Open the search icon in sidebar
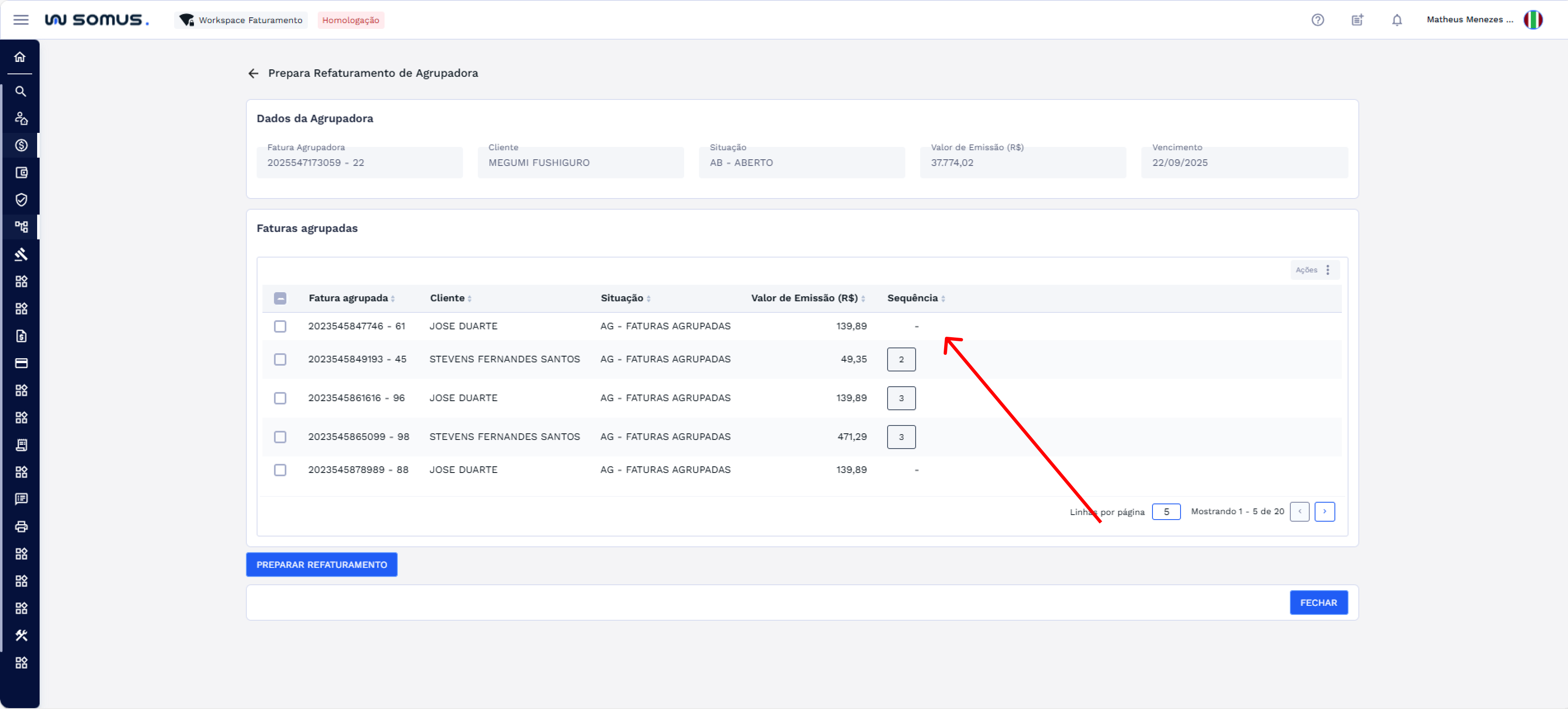 point(21,91)
